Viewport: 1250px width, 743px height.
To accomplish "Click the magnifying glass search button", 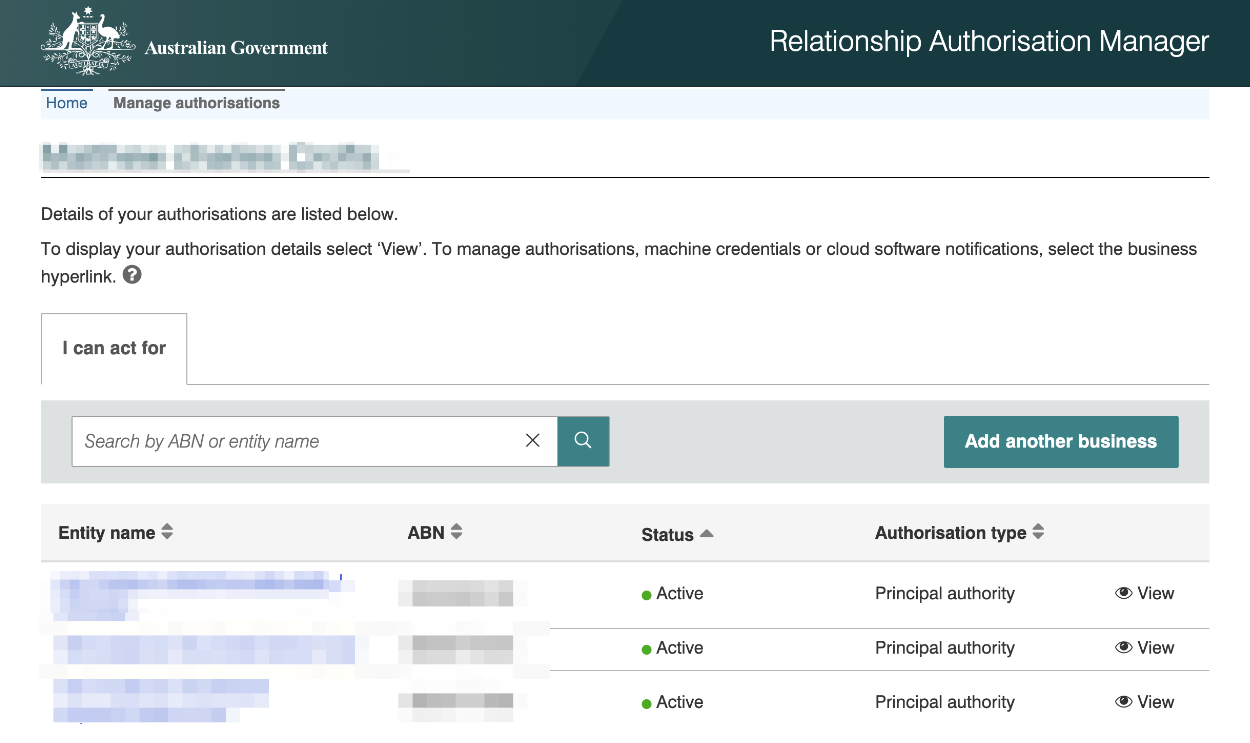I will coord(583,441).
